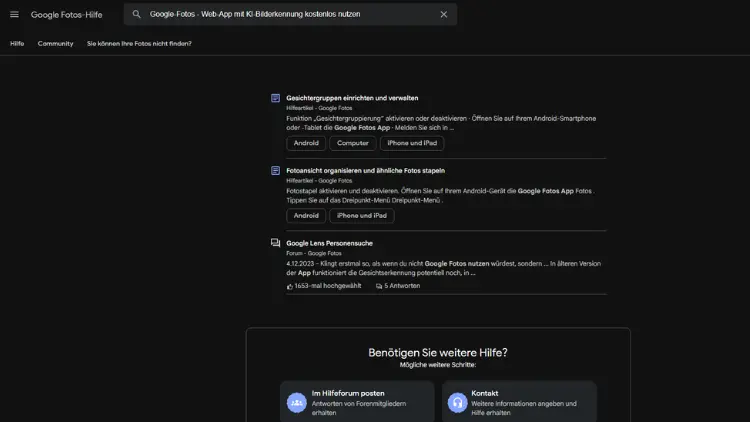Image resolution: width=750 pixels, height=422 pixels.
Task: Select Computer chip under Gesichtergruppen article
Action: [353, 143]
